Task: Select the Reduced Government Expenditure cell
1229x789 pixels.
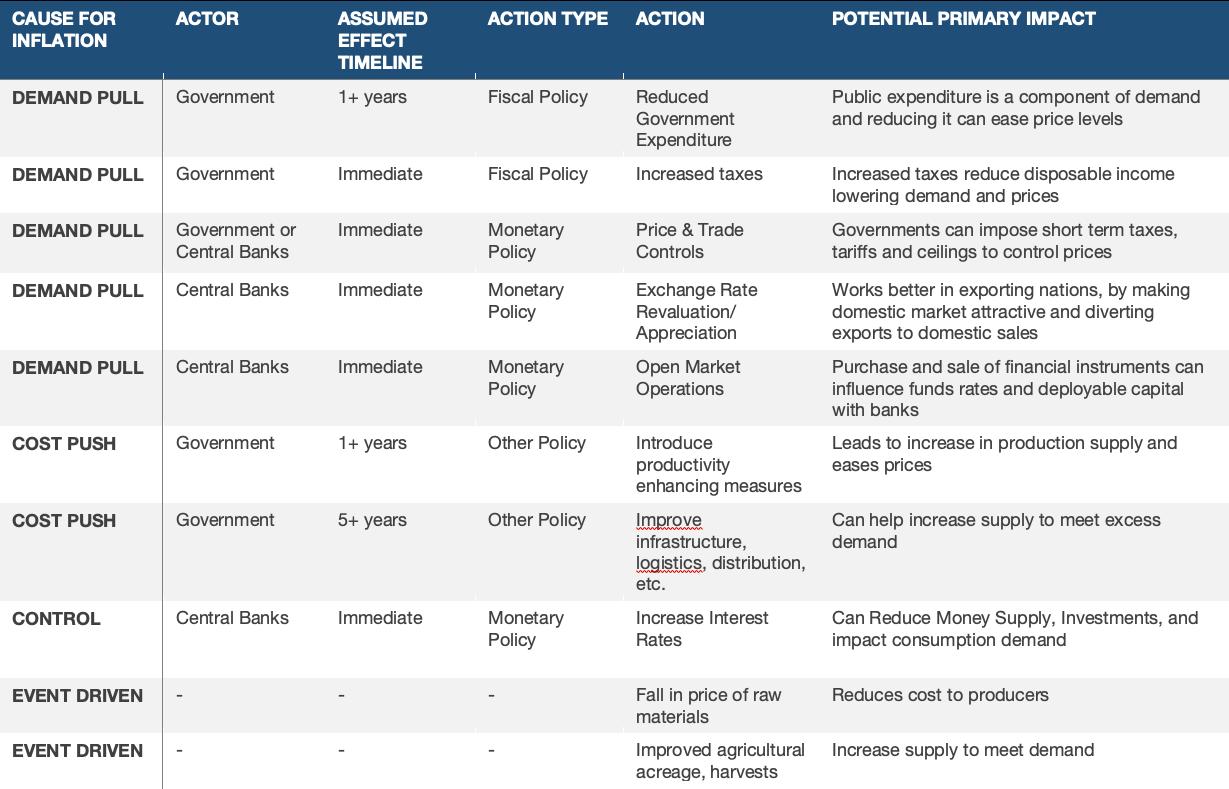Action: click(x=685, y=119)
